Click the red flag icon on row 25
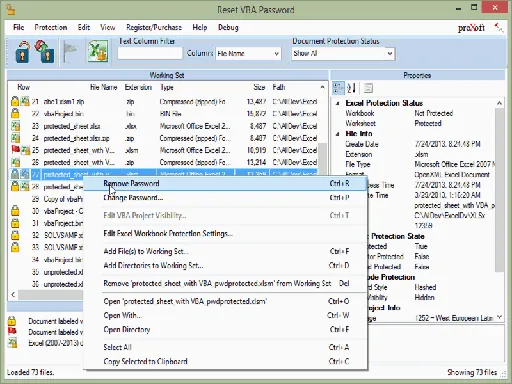 tap(15, 150)
